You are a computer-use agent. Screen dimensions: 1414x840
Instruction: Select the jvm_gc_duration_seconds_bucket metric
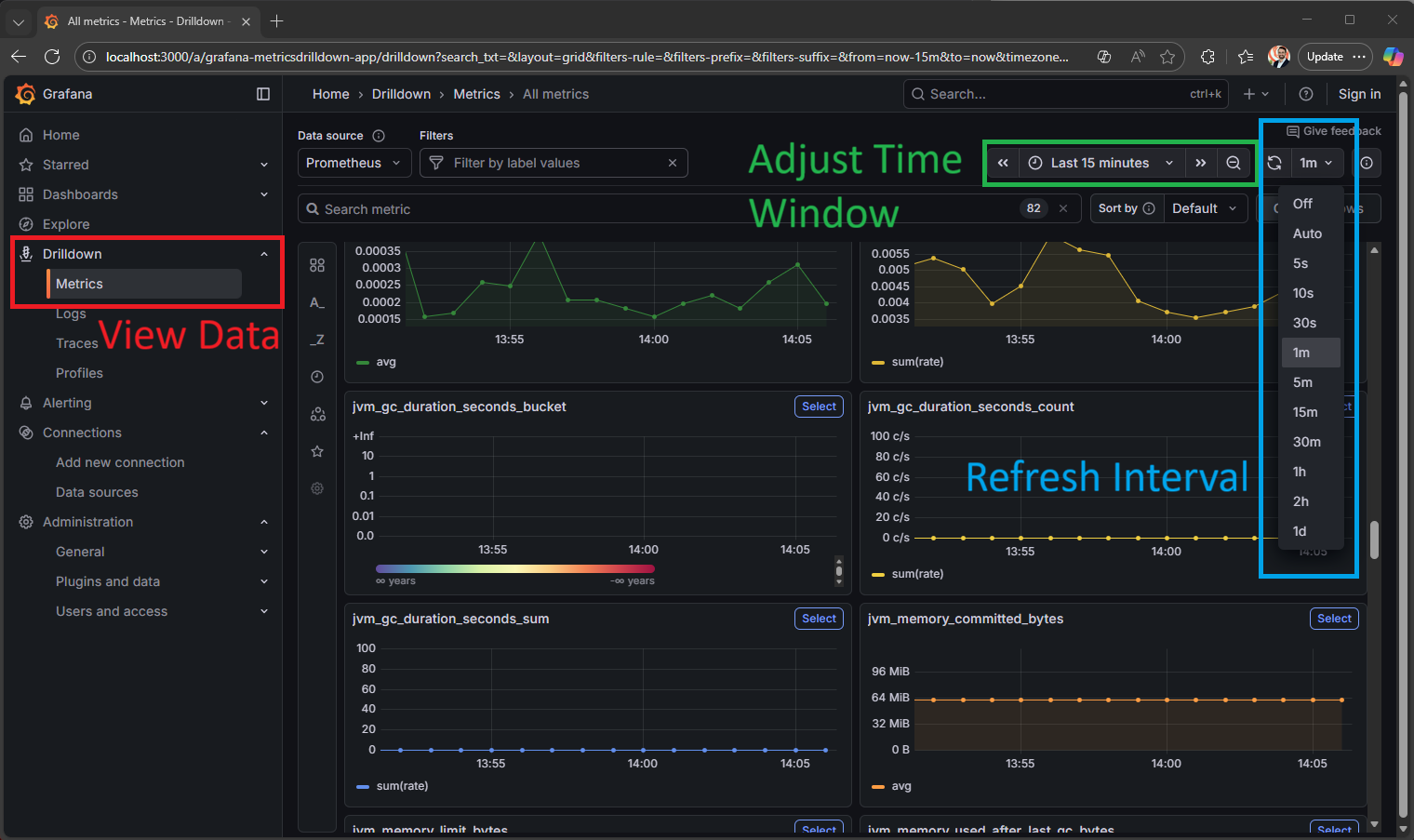tap(819, 407)
